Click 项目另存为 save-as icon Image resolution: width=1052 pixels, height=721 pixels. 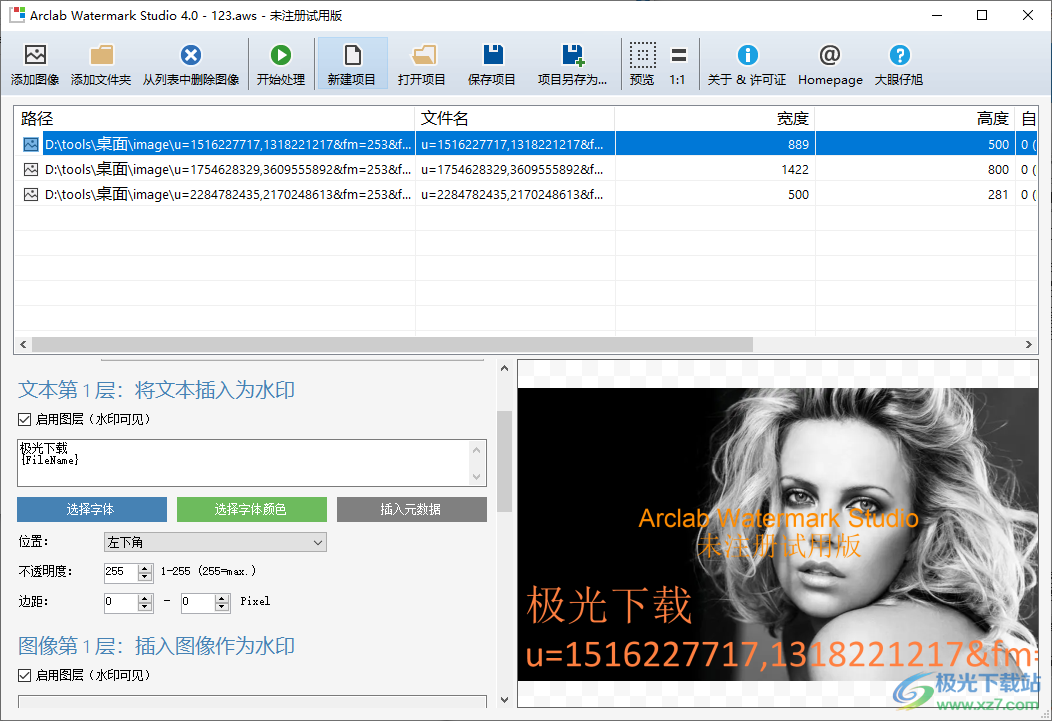pyautogui.click(x=572, y=55)
